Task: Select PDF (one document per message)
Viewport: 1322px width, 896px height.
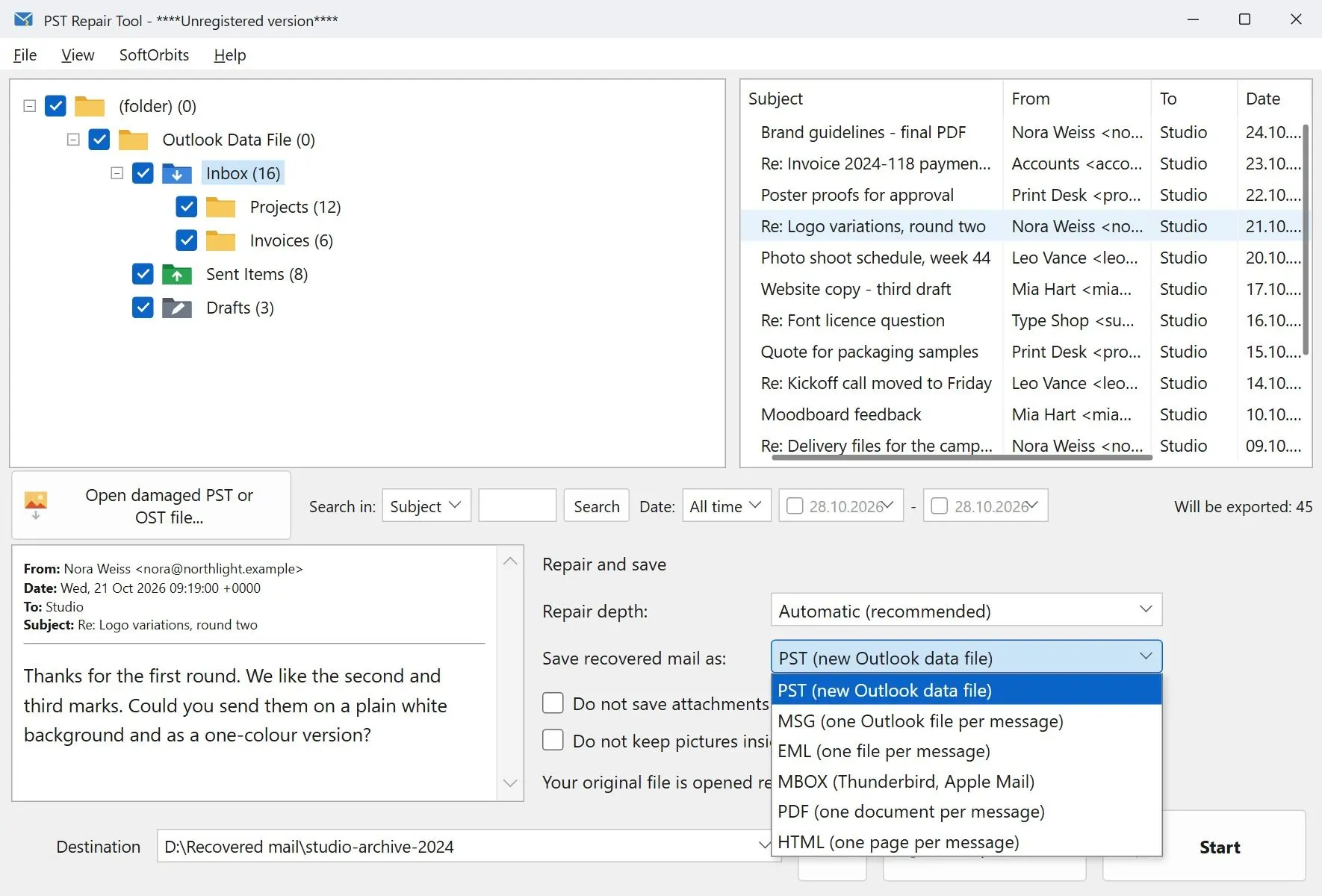Action: click(x=966, y=811)
